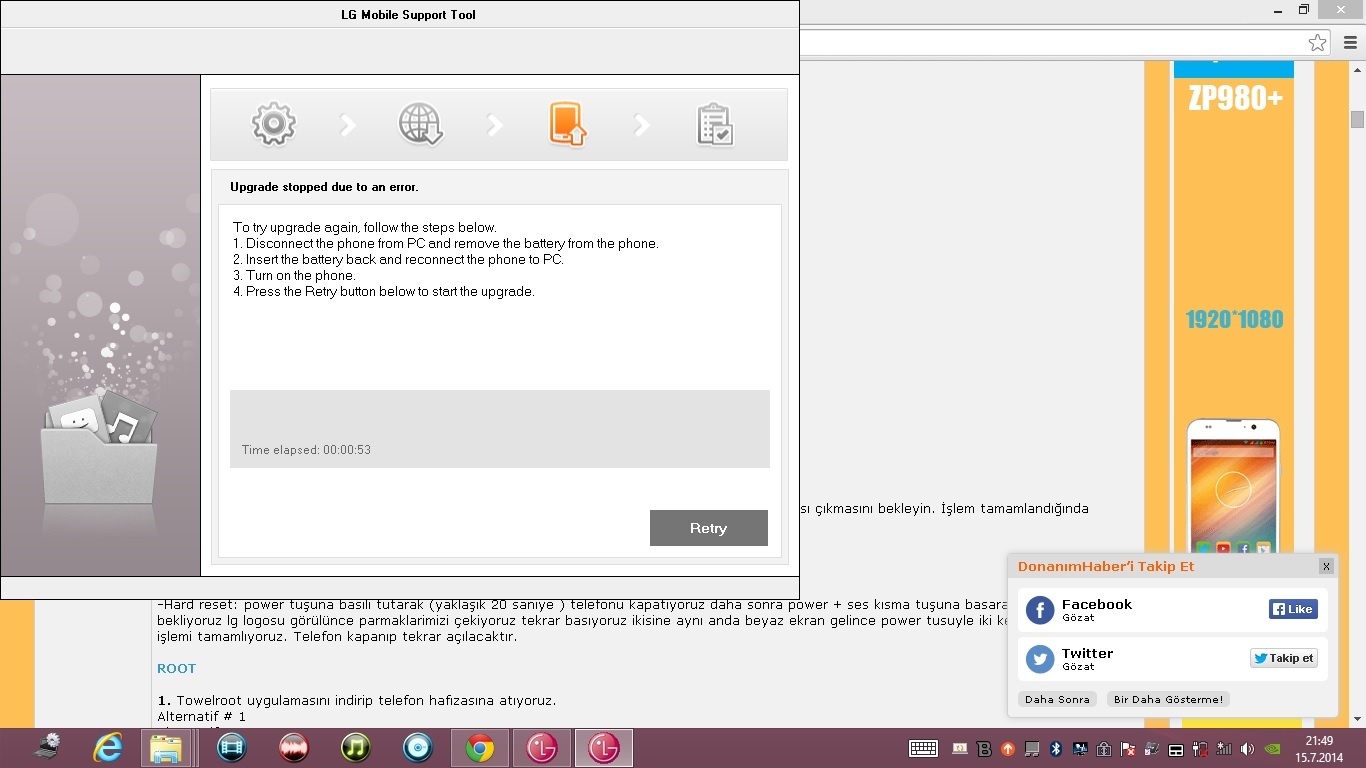The image size is (1366, 768).
Task: Click the Bluetooth tray icon
Action: (x=1055, y=748)
